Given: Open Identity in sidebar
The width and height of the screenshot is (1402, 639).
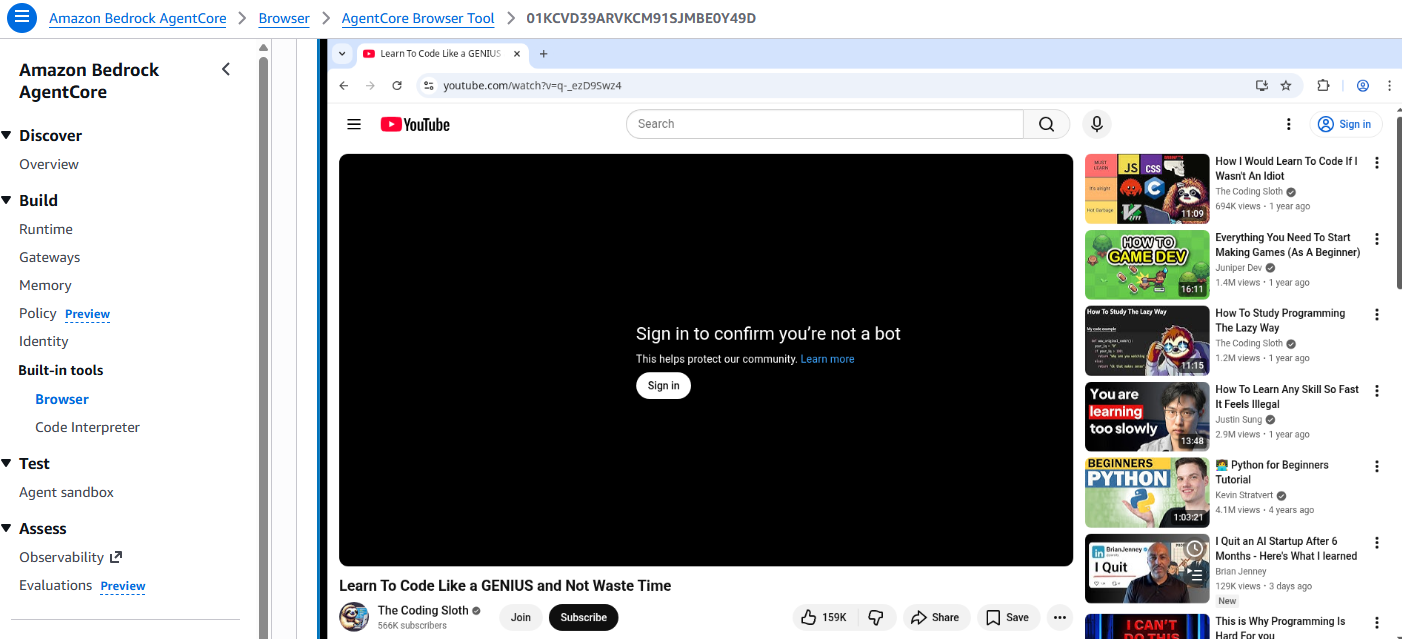Looking at the screenshot, I should point(44,341).
